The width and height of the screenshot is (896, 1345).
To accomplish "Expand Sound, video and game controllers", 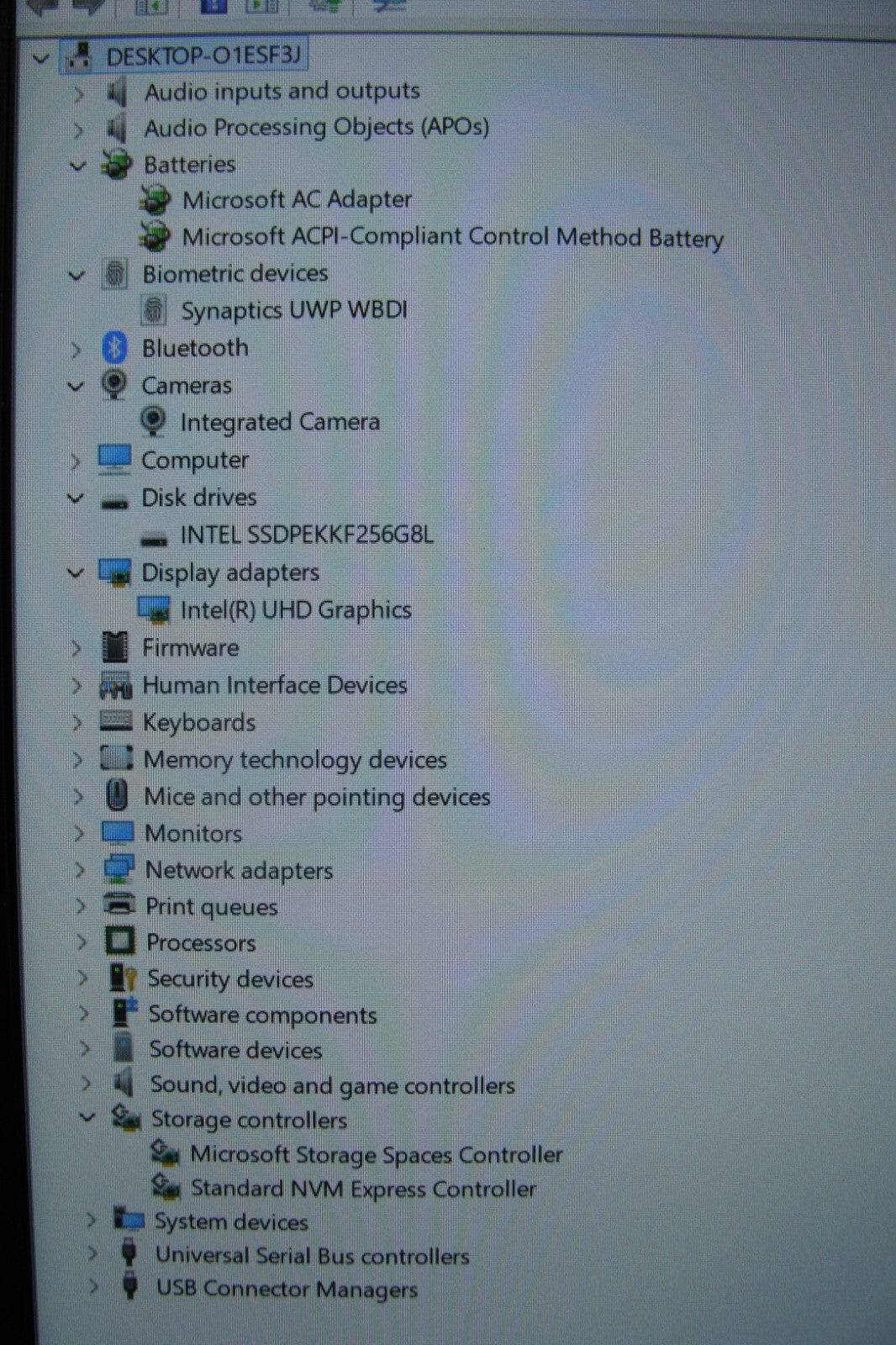I will (85, 1084).
